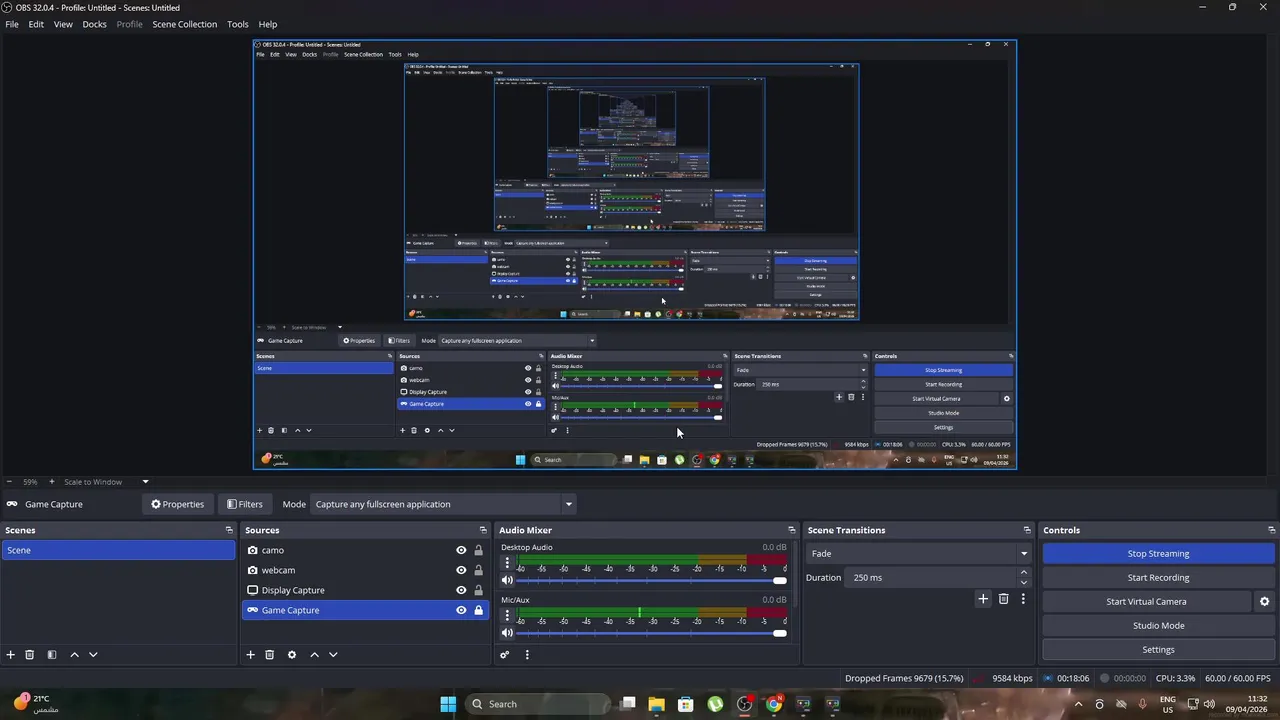Pop out the Scenes dock
This screenshot has height=720, width=1280.
point(229,530)
